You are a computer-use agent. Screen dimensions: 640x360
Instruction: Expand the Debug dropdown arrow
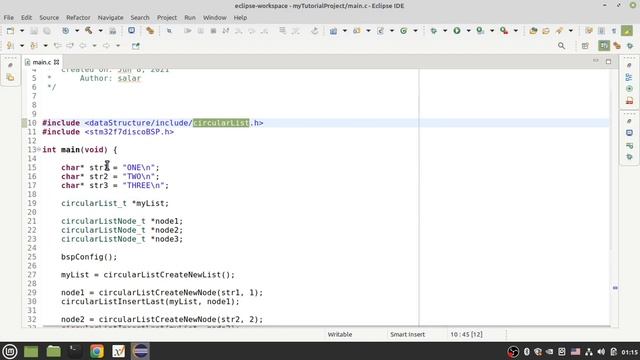[445, 31]
